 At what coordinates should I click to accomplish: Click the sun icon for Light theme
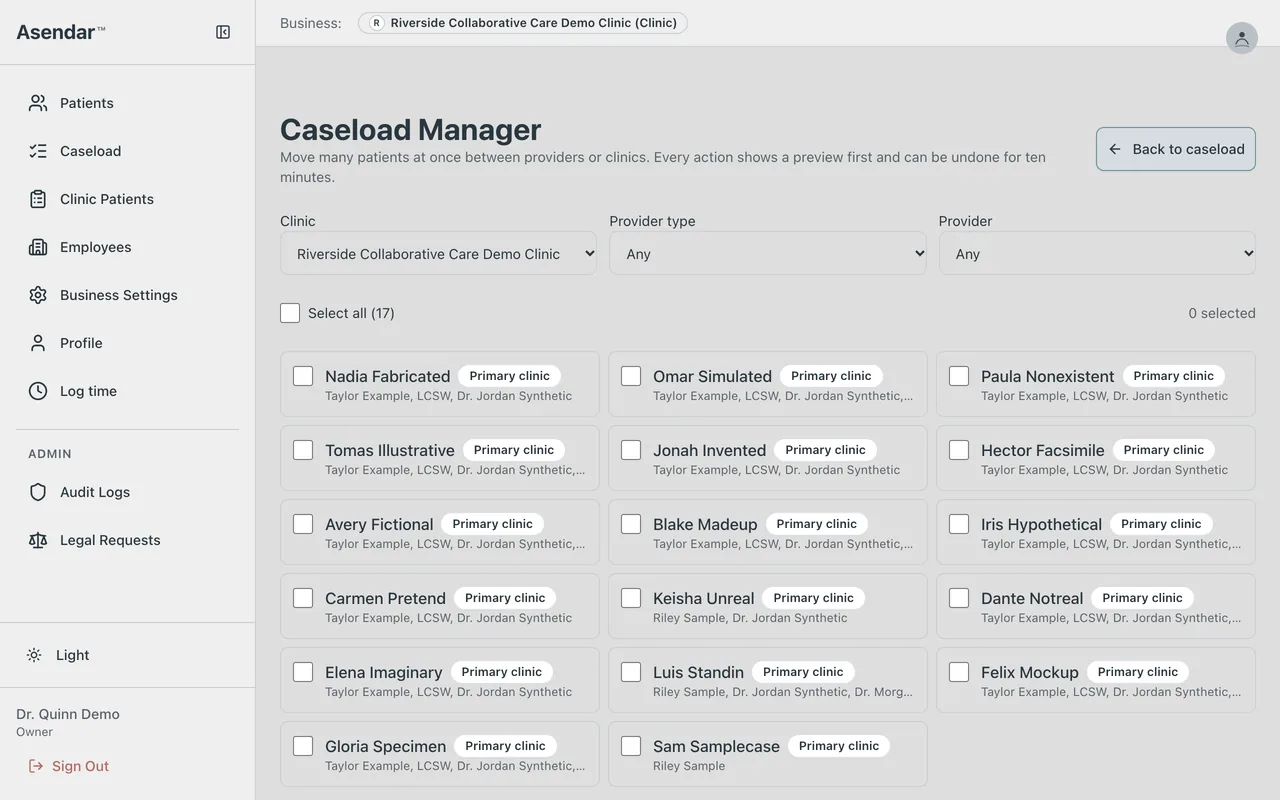point(34,655)
